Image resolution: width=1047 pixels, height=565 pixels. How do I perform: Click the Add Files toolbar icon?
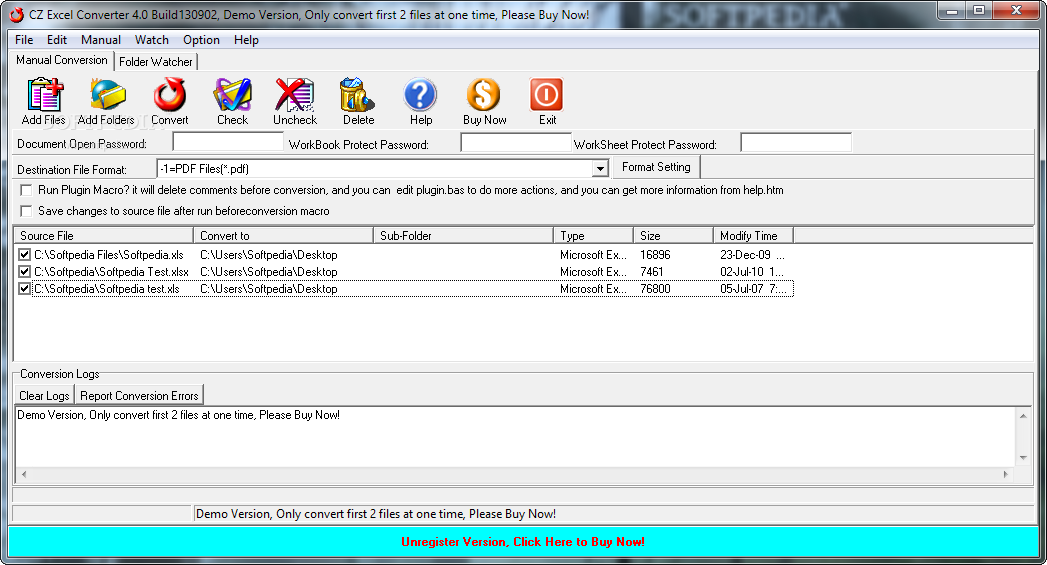[44, 95]
